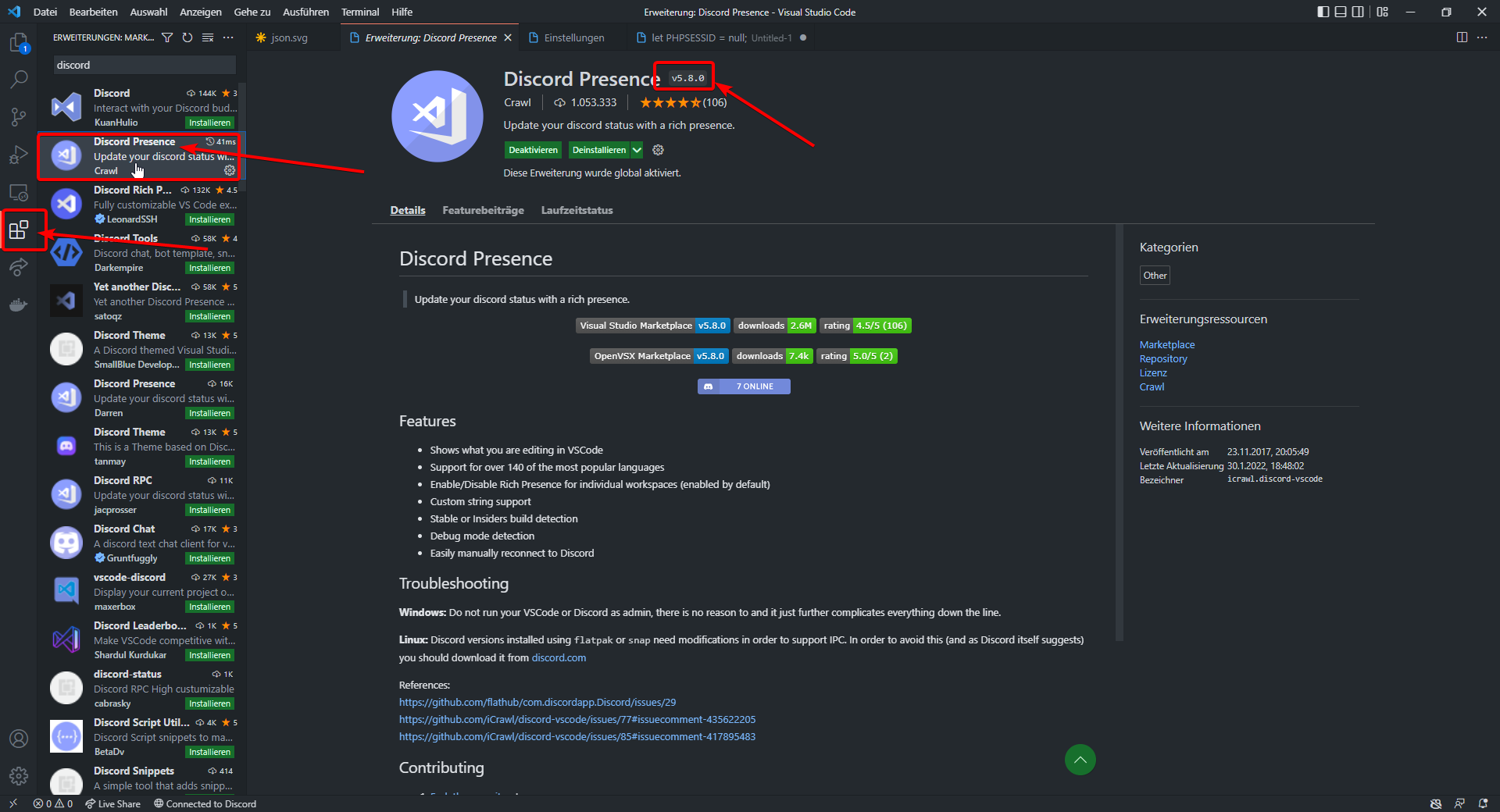Toggle the secondary sidebar layout button
Viewport: 1500px width, 812px height.
[x=1358, y=12]
